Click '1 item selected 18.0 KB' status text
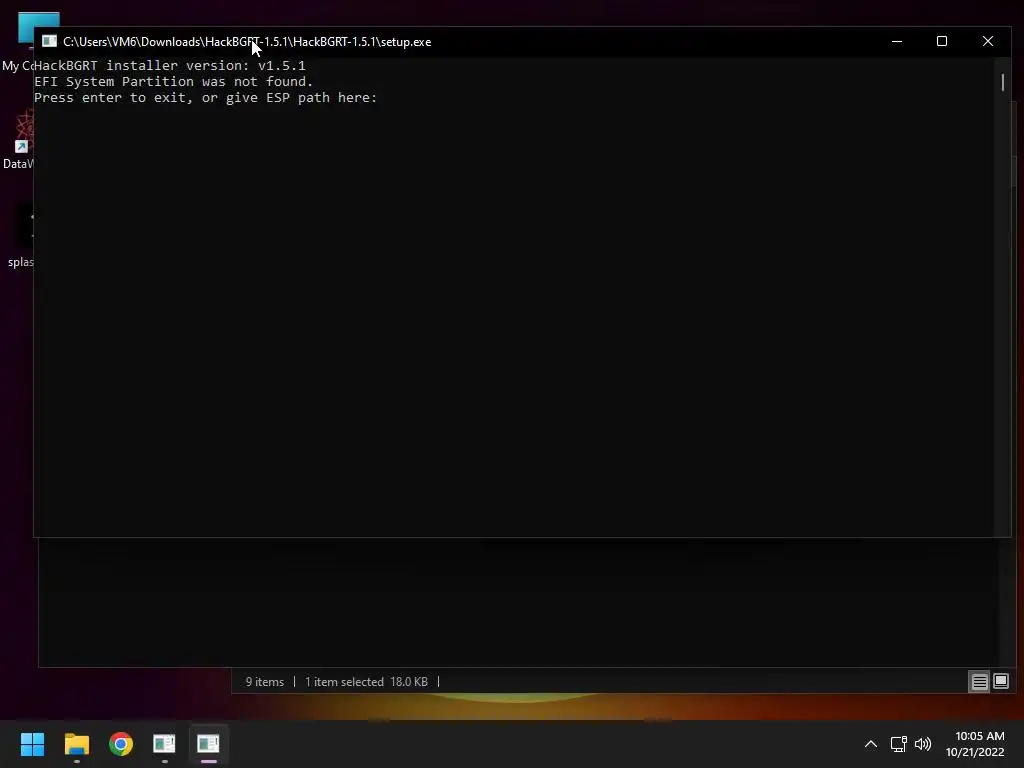 coord(366,682)
